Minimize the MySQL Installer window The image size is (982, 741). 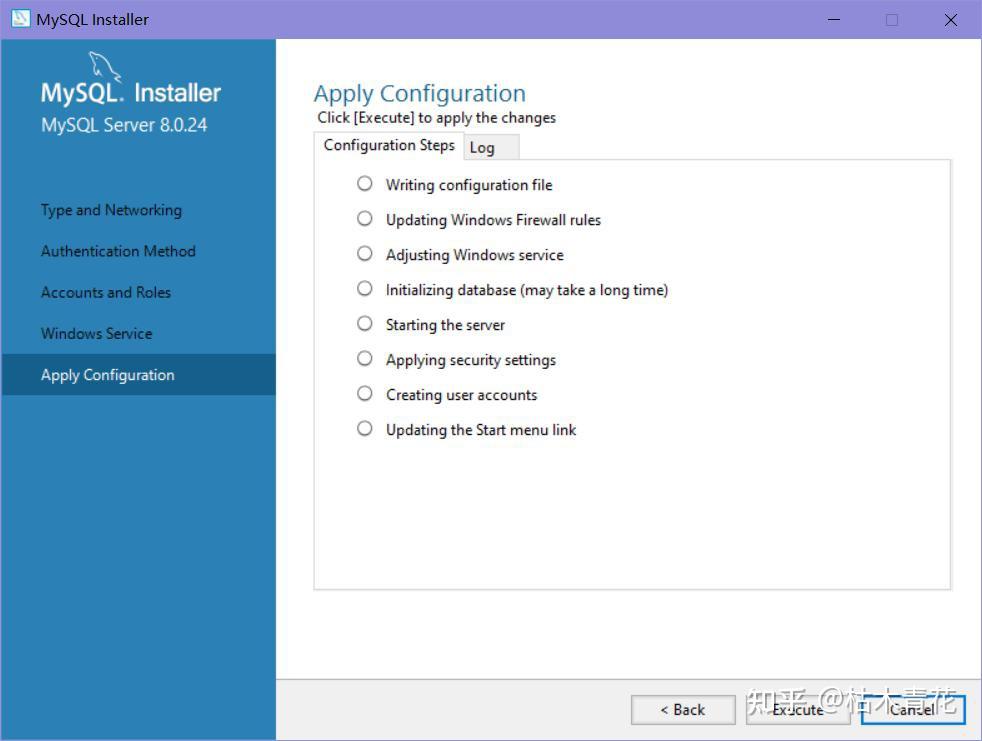pyautogui.click(x=834, y=19)
